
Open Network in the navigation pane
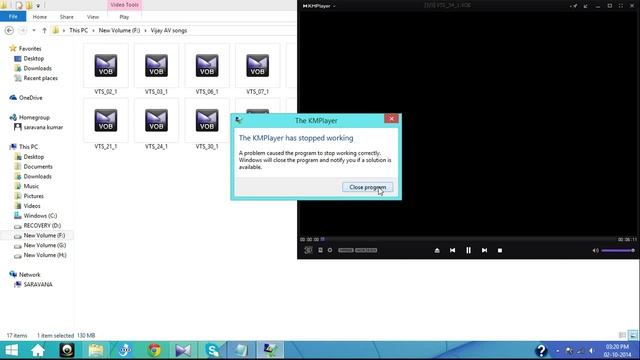(29, 275)
